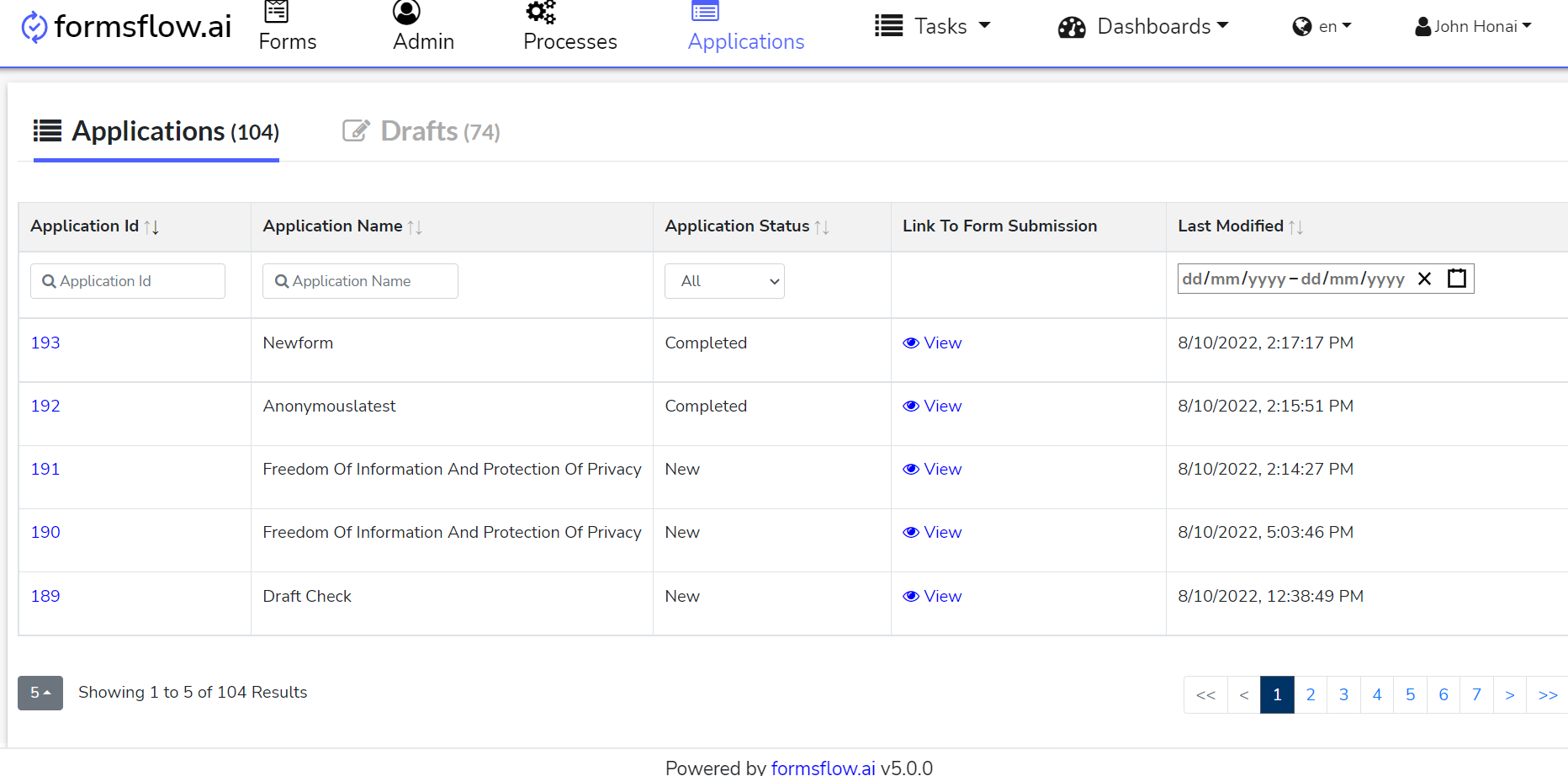Viewport: 1568px width, 776px height.
Task: Open the formsflow.ai footer link
Action: coord(823,767)
